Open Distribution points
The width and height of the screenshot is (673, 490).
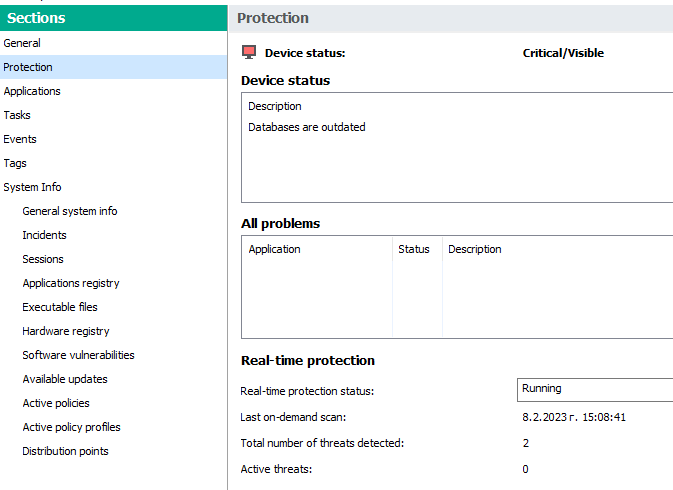tap(65, 451)
